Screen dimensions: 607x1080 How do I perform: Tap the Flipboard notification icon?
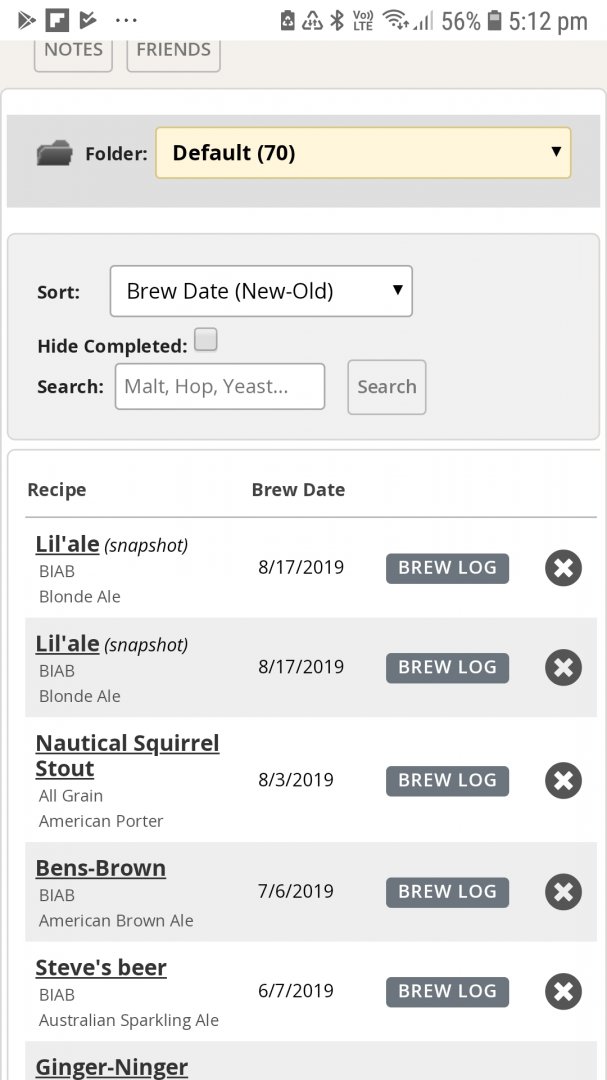pyautogui.click(x=57, y=21)
